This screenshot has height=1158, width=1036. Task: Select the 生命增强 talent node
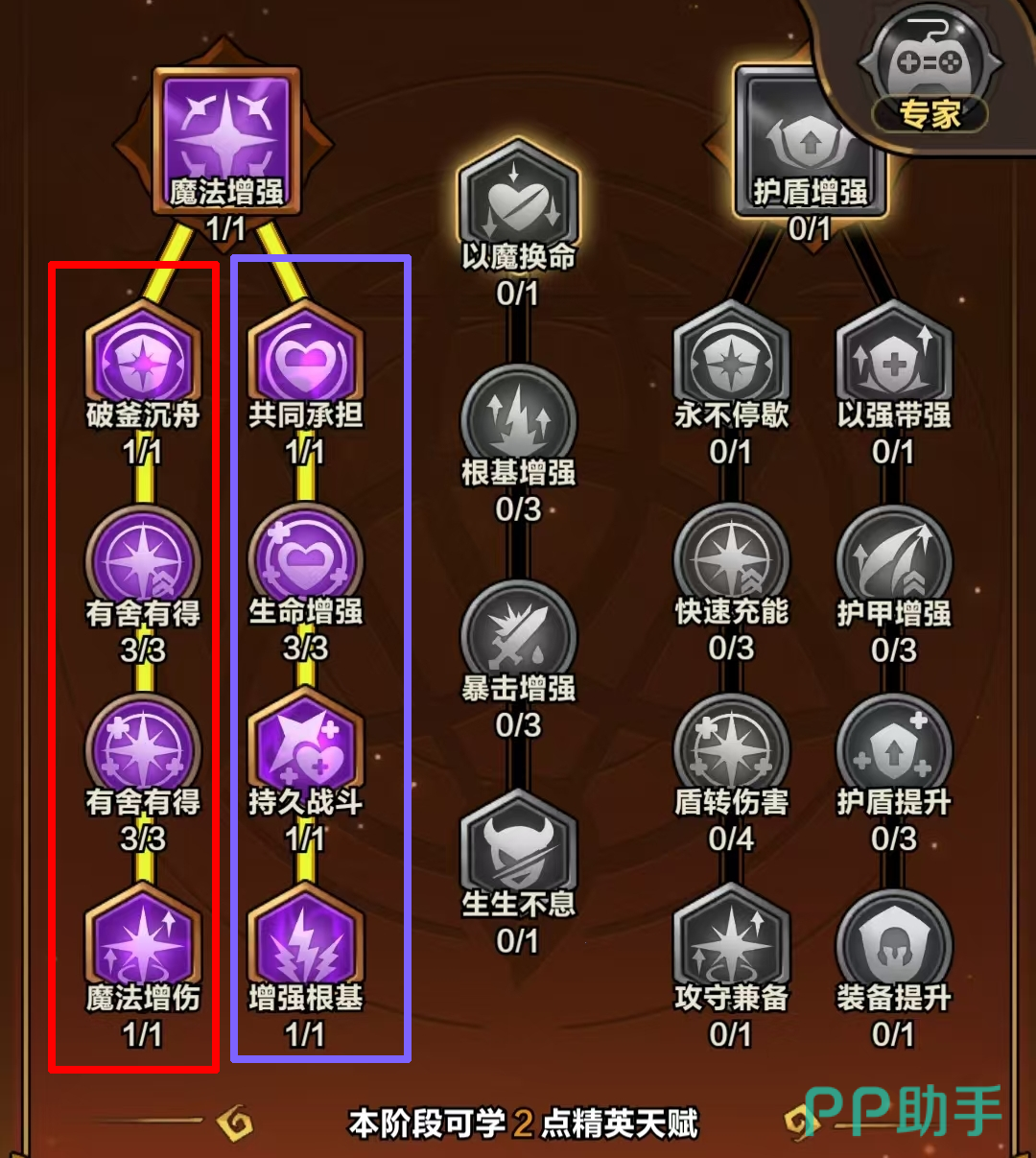(305, 557)
